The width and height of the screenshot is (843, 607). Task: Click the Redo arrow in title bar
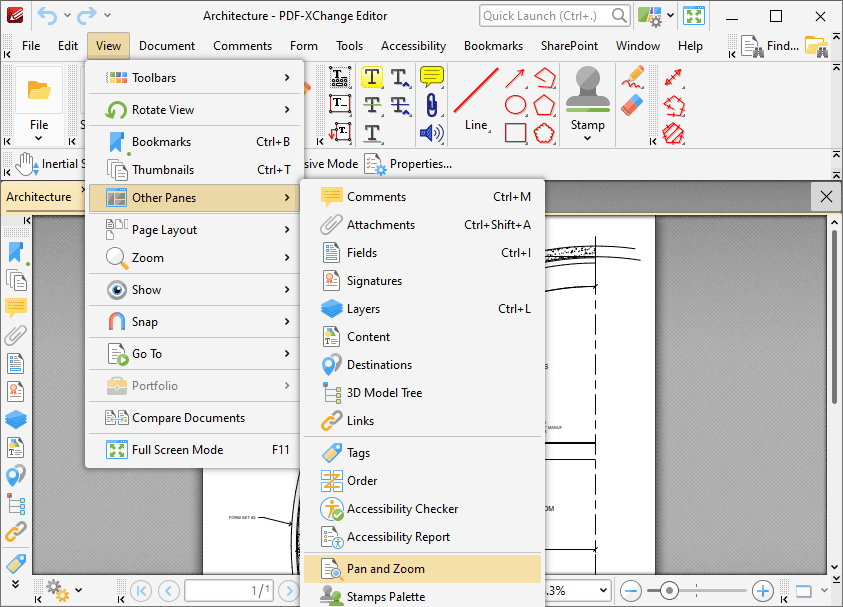tap(87, 16)
